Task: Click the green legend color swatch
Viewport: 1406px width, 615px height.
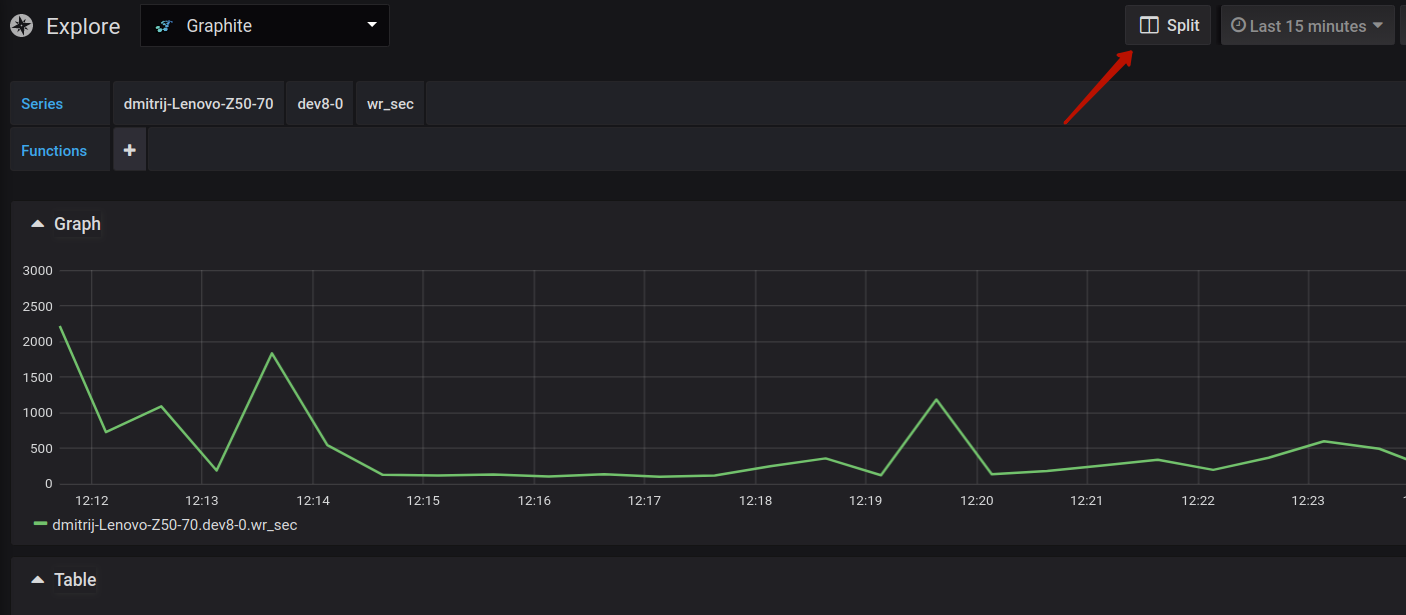Action: pyautogui.click(x=40, y=523)
